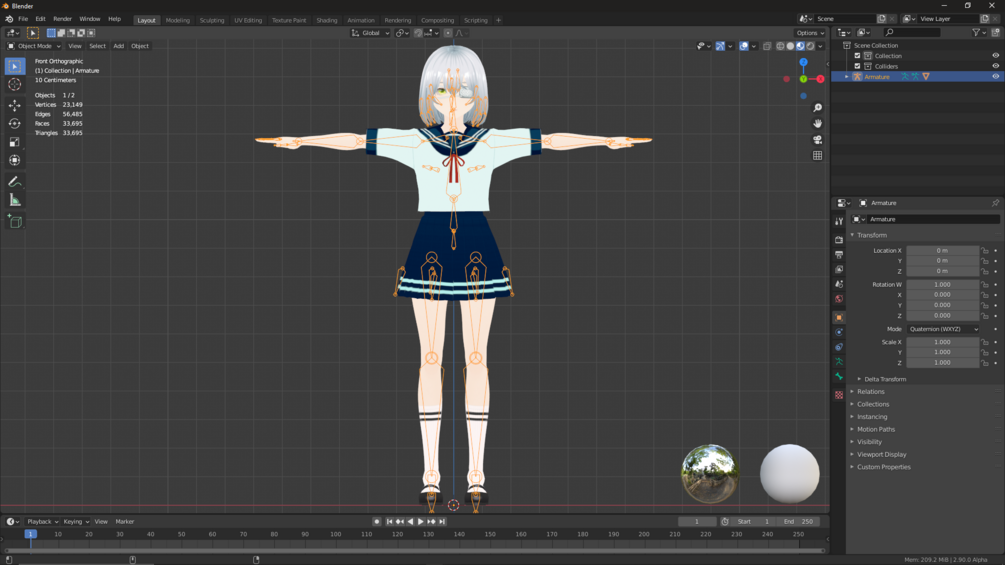Lock the Location X value
1005x565 pixels.
click(x=985, y=250)
